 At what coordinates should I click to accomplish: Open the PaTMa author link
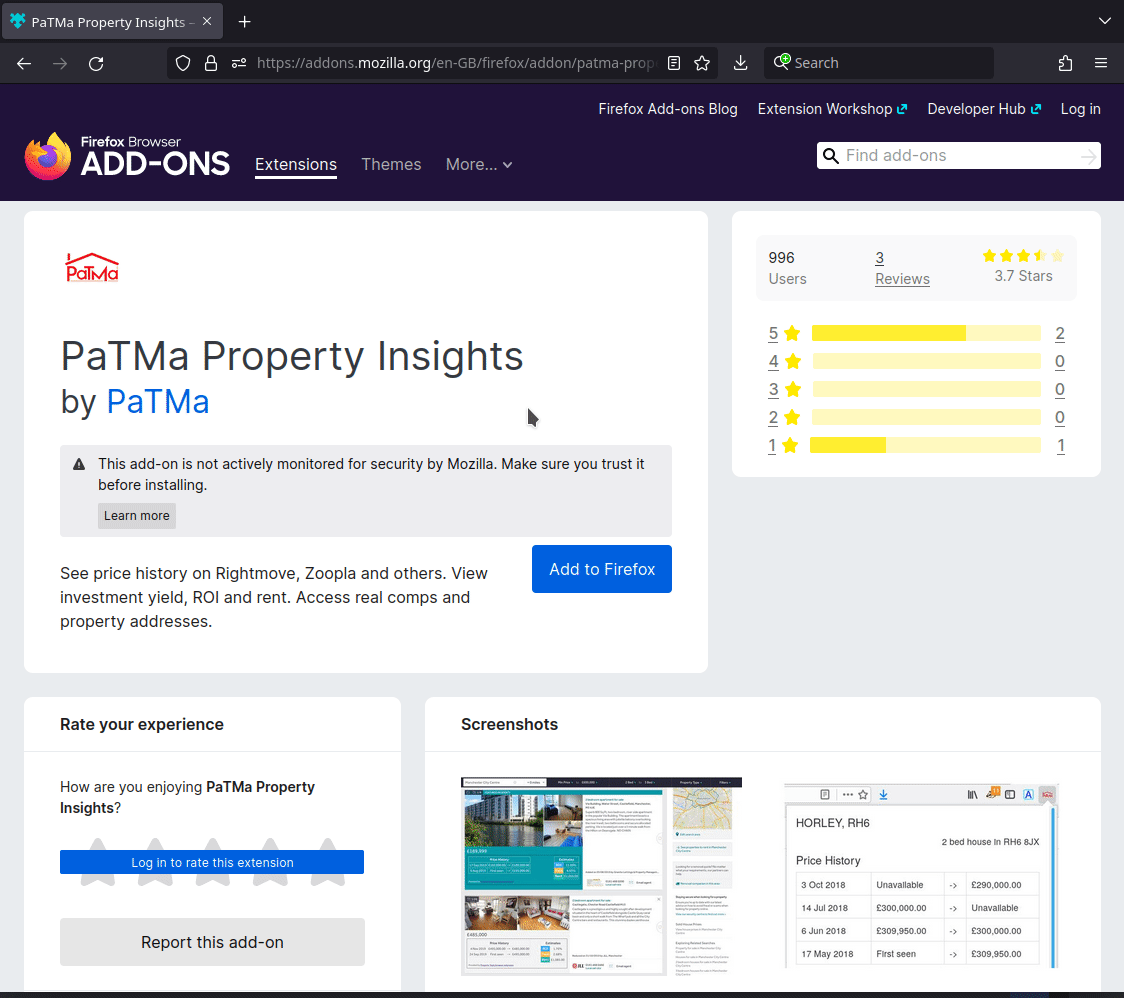158,401
